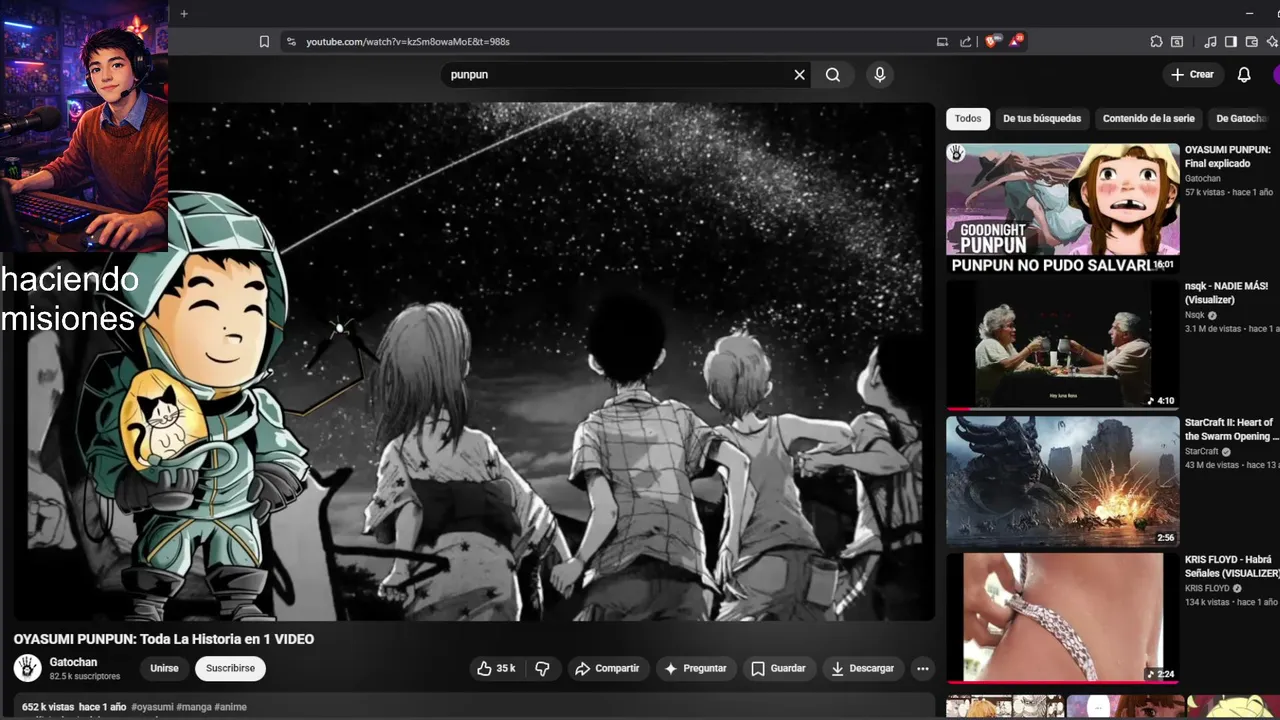
Task: Open the StarCraft II Heart of the Swarm thumbnail
Action: 1063,482
